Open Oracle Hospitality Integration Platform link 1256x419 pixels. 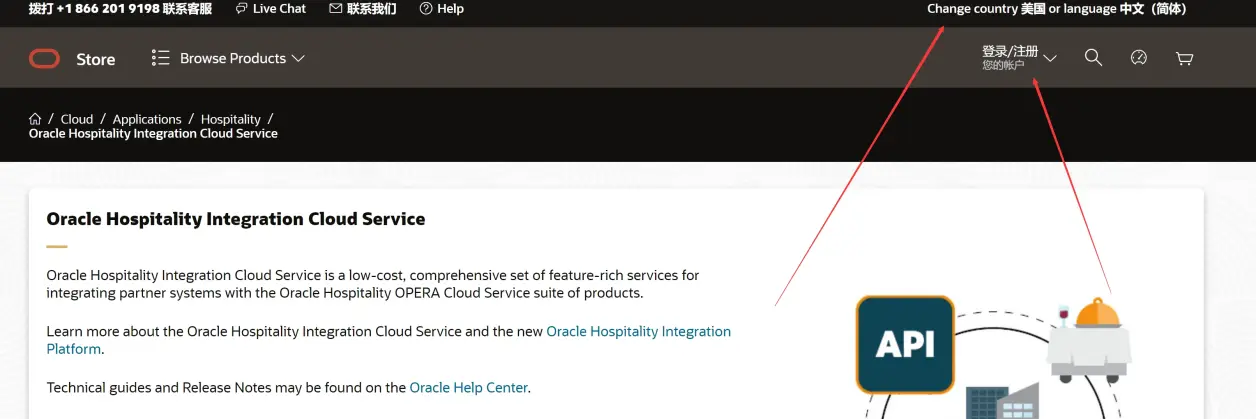[389, 340]
